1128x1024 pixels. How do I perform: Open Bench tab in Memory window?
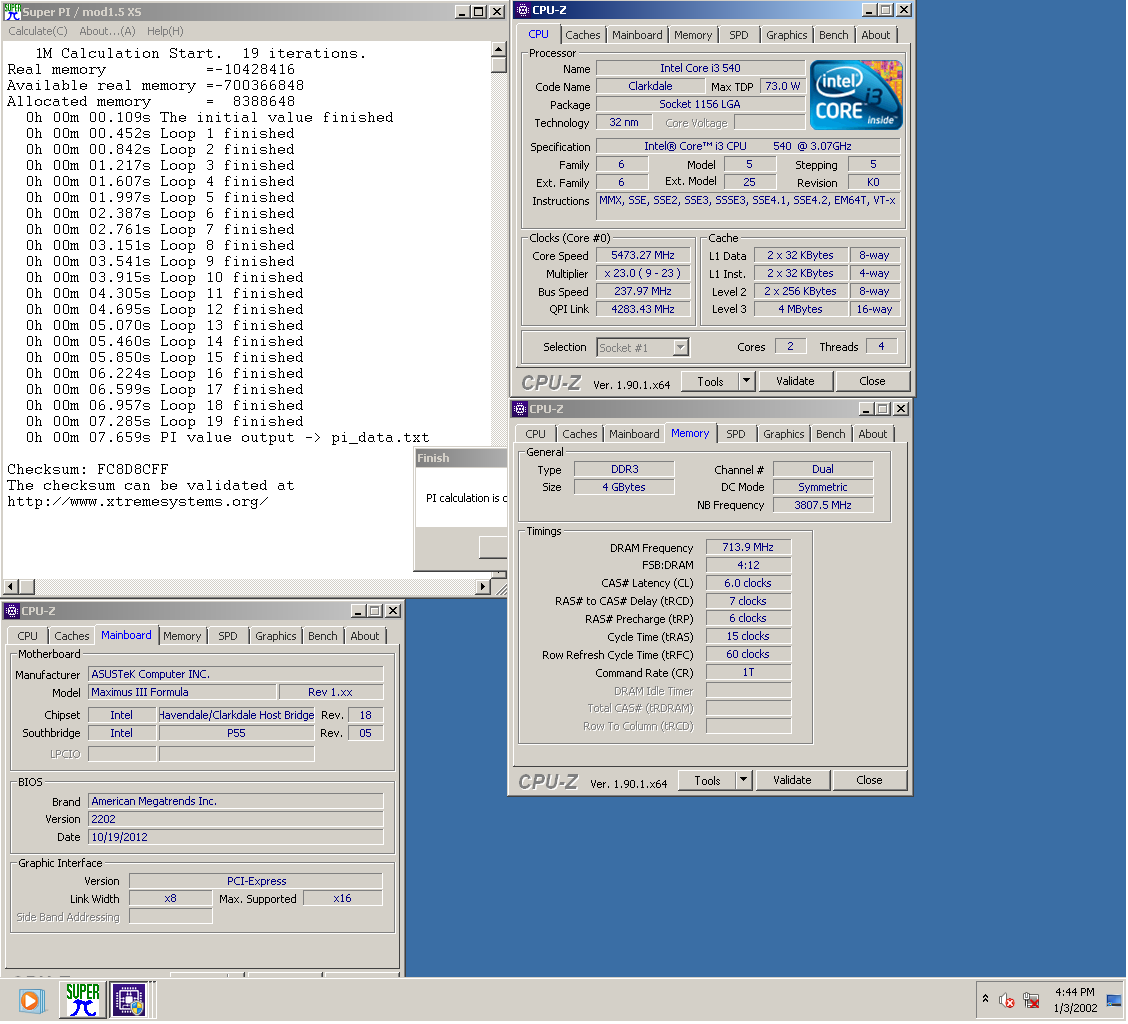point(831,434)
